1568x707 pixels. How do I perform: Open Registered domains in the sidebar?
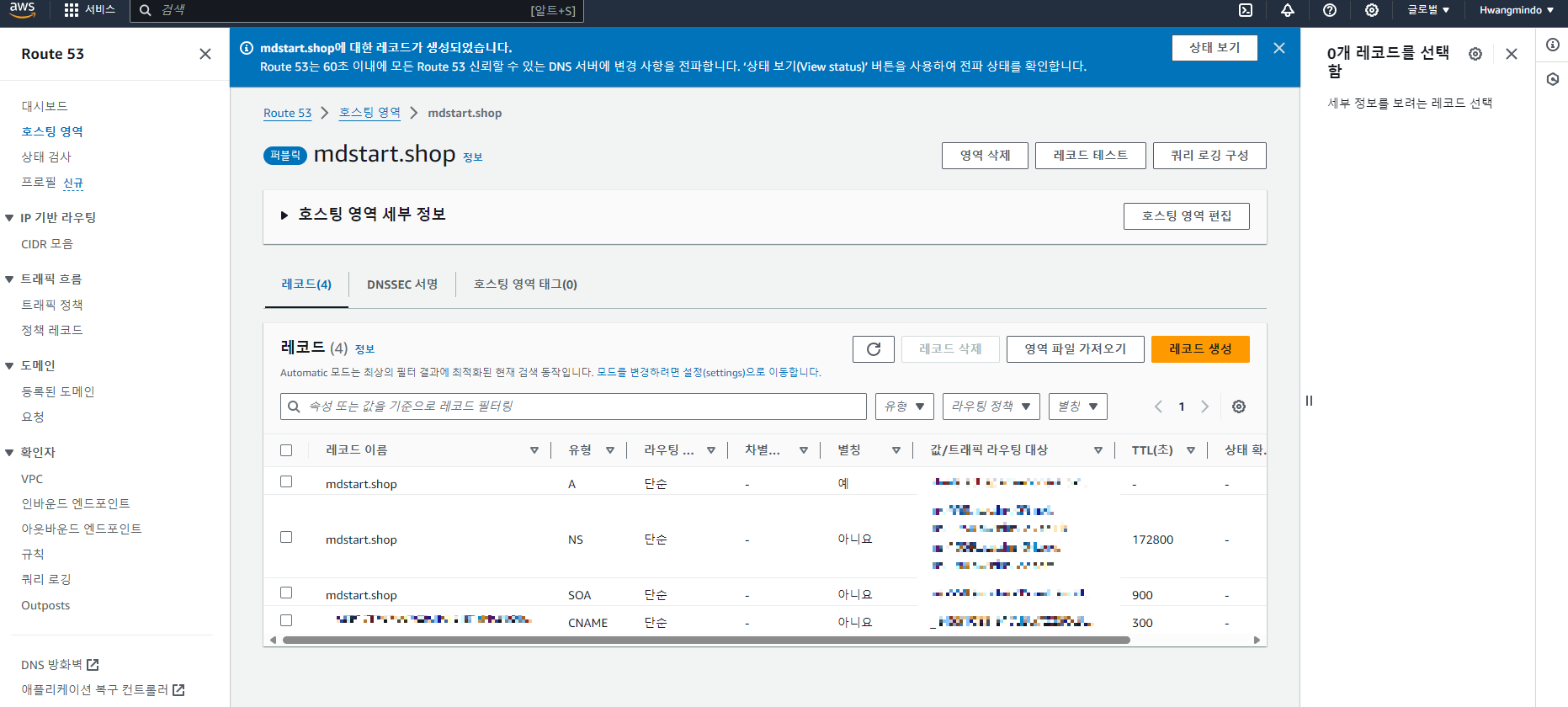coord(58,391)
